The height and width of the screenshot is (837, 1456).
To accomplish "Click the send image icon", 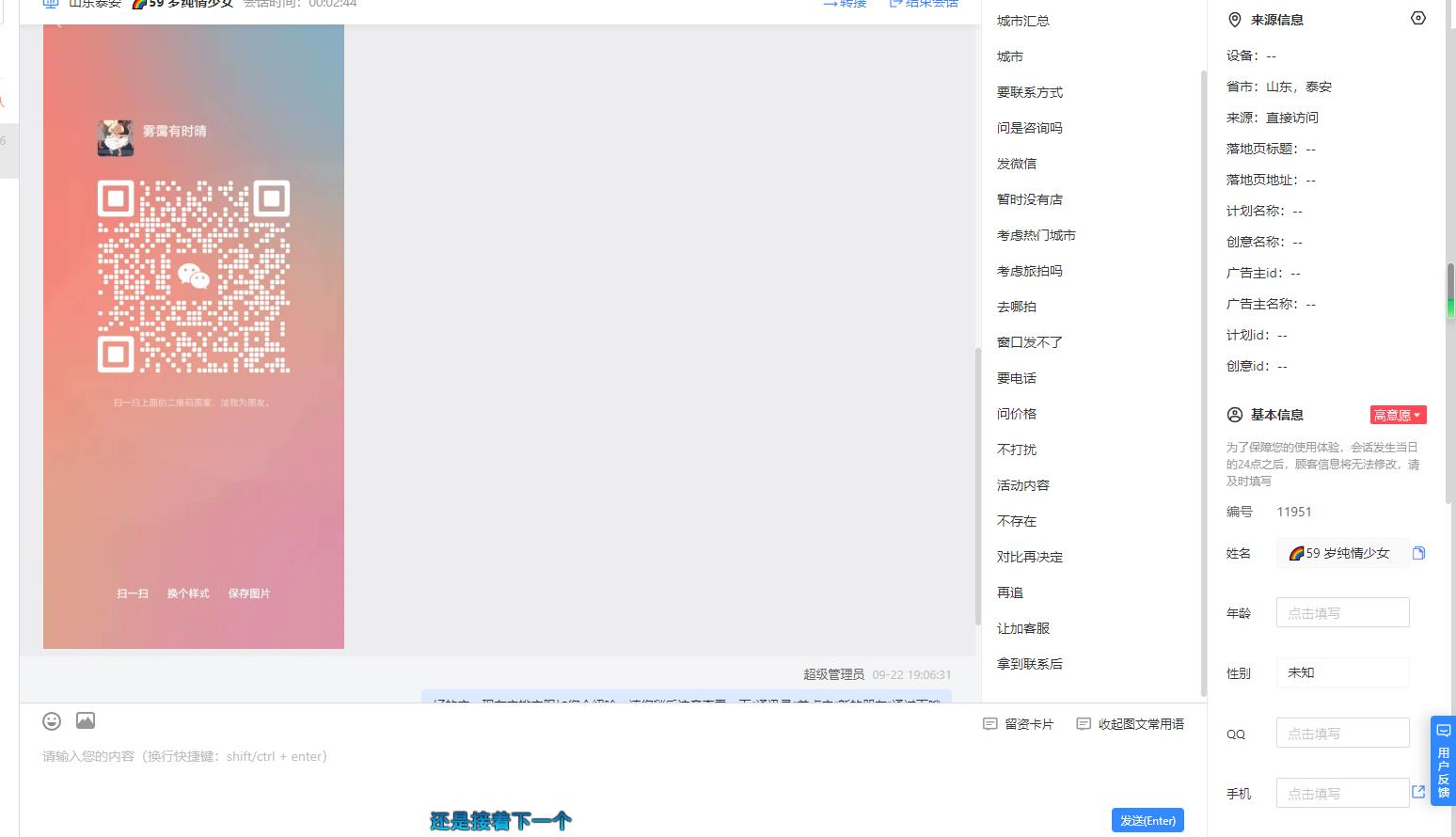I will (x=86, y=721).
